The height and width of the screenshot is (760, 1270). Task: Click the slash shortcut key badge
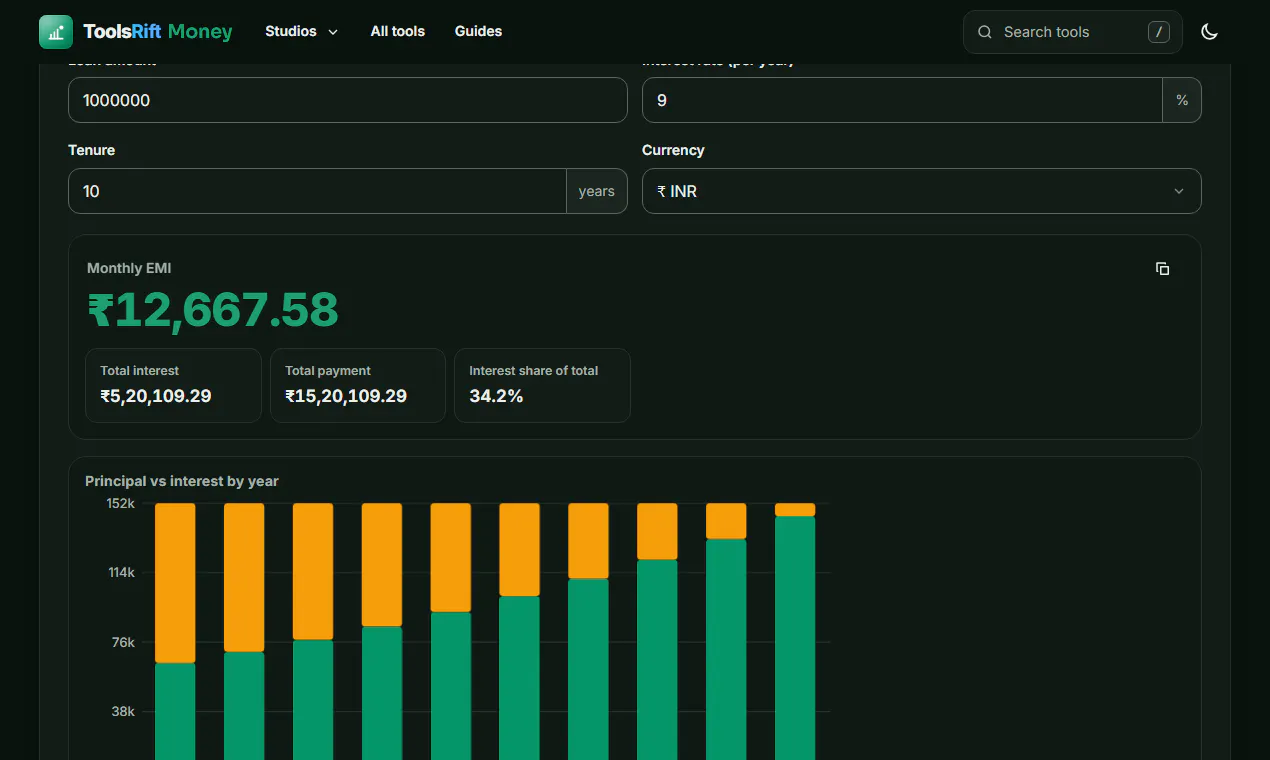pyautogui.click(x=1158, y=32)
